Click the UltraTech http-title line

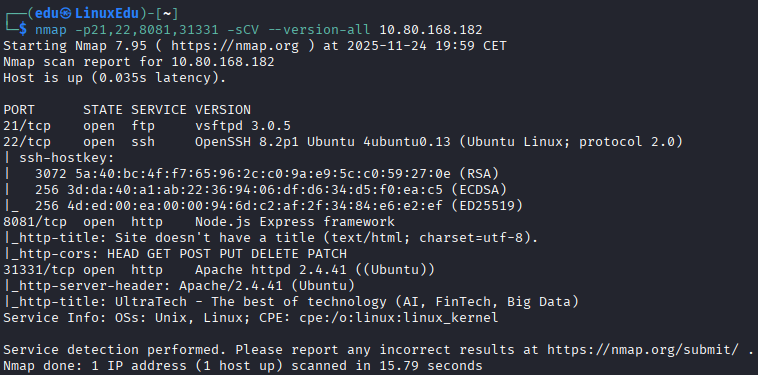coord(291,302)
